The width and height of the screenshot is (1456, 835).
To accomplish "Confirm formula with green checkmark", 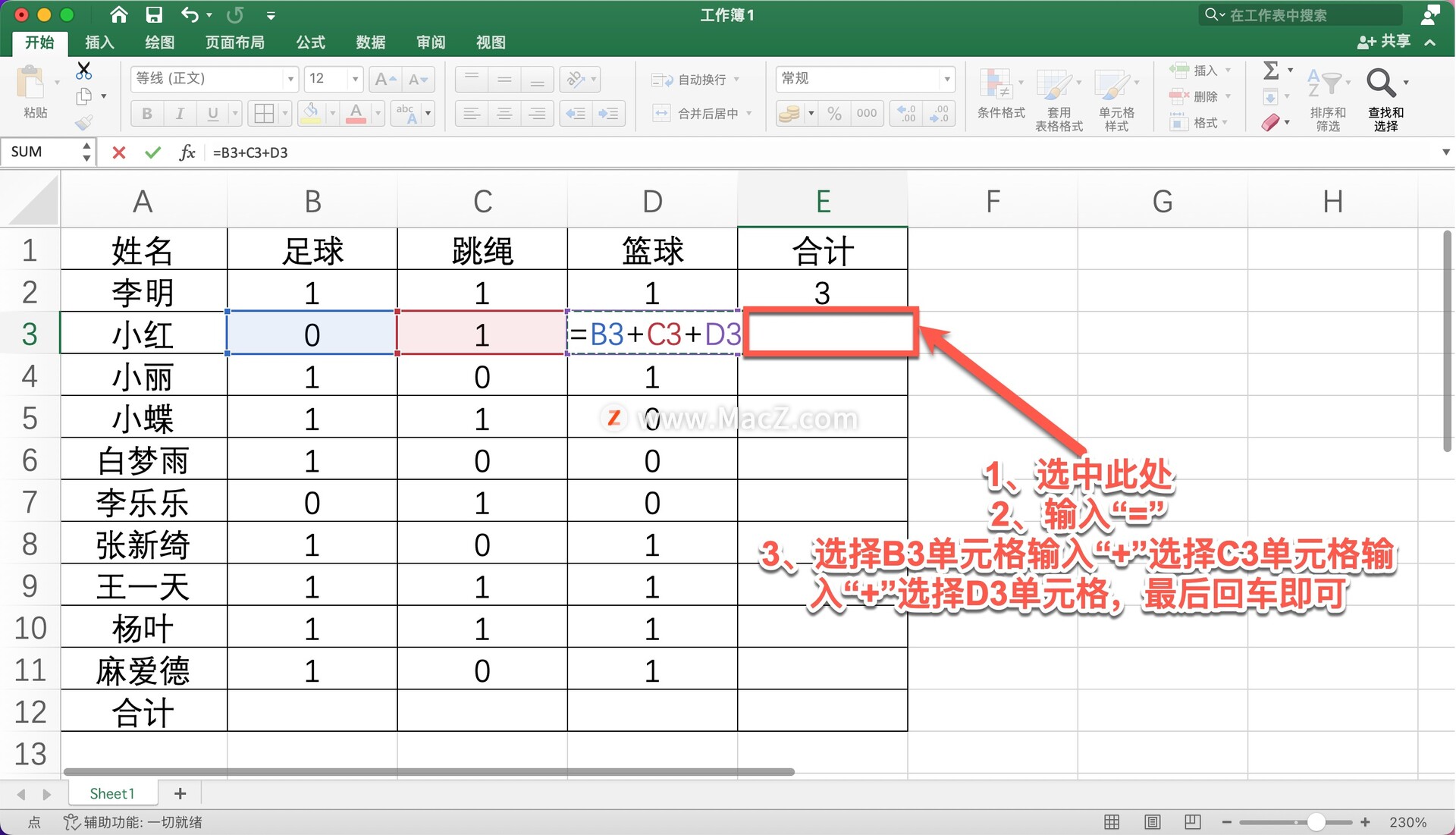I will click(x=152, y=152).
